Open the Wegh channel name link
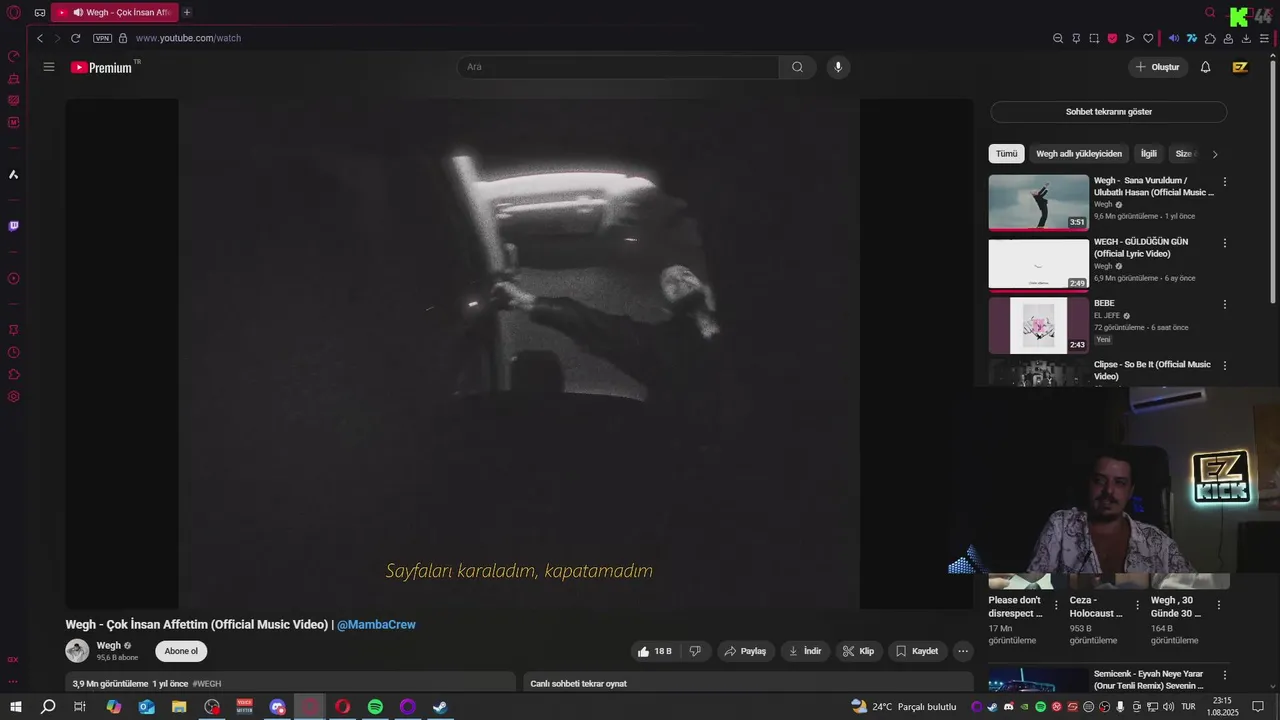The height and width of the screenshot is (720, 1280). pos(109,646)
